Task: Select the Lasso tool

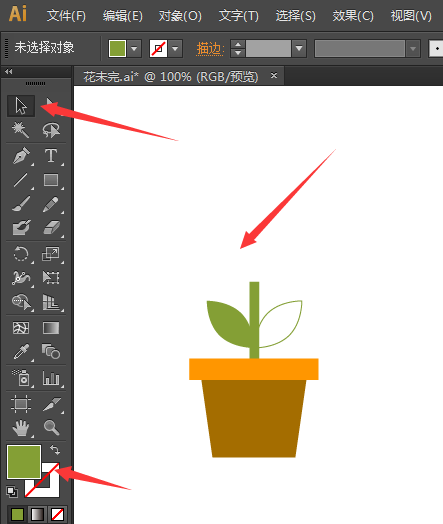Action: (51, 130)
